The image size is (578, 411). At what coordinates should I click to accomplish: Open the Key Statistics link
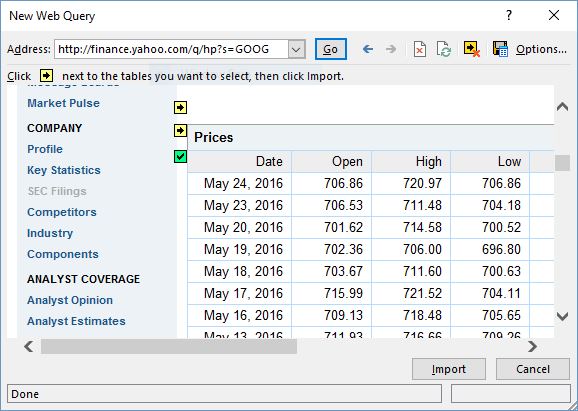point(64,170)
